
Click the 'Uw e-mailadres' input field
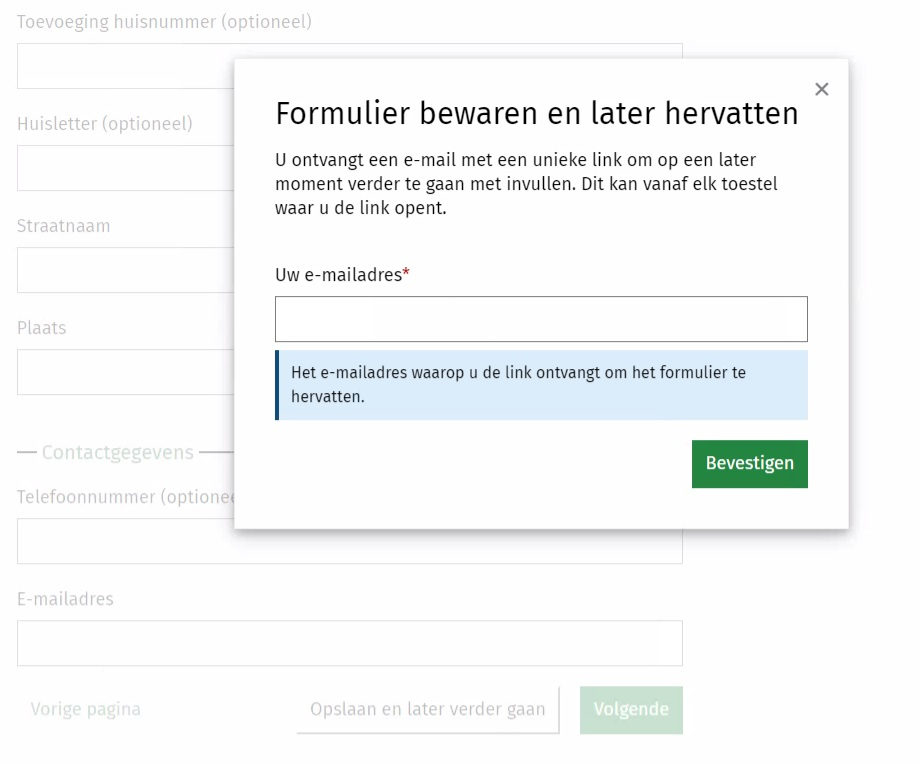pos(540,318)
